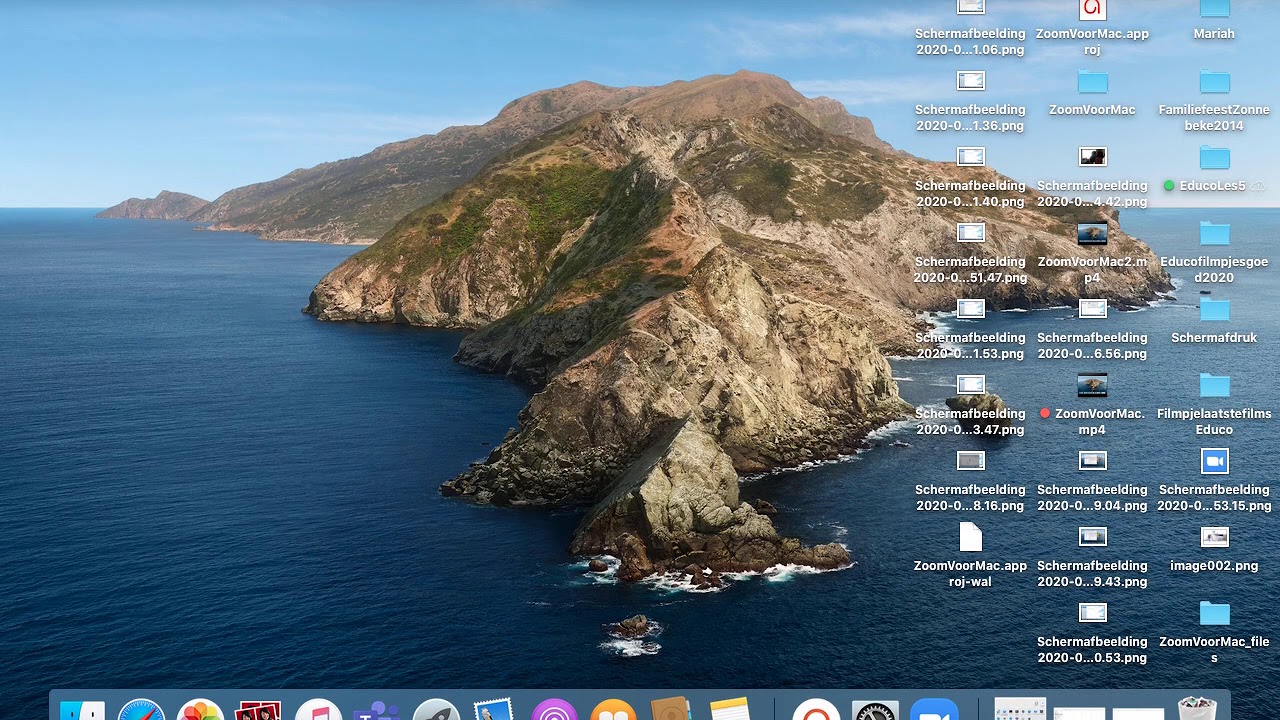Viewport: 1280px width, 720px height.
Task: Select Schermafbeelding 2020-0...6.56.png
Action: [x=1092, y=328]
